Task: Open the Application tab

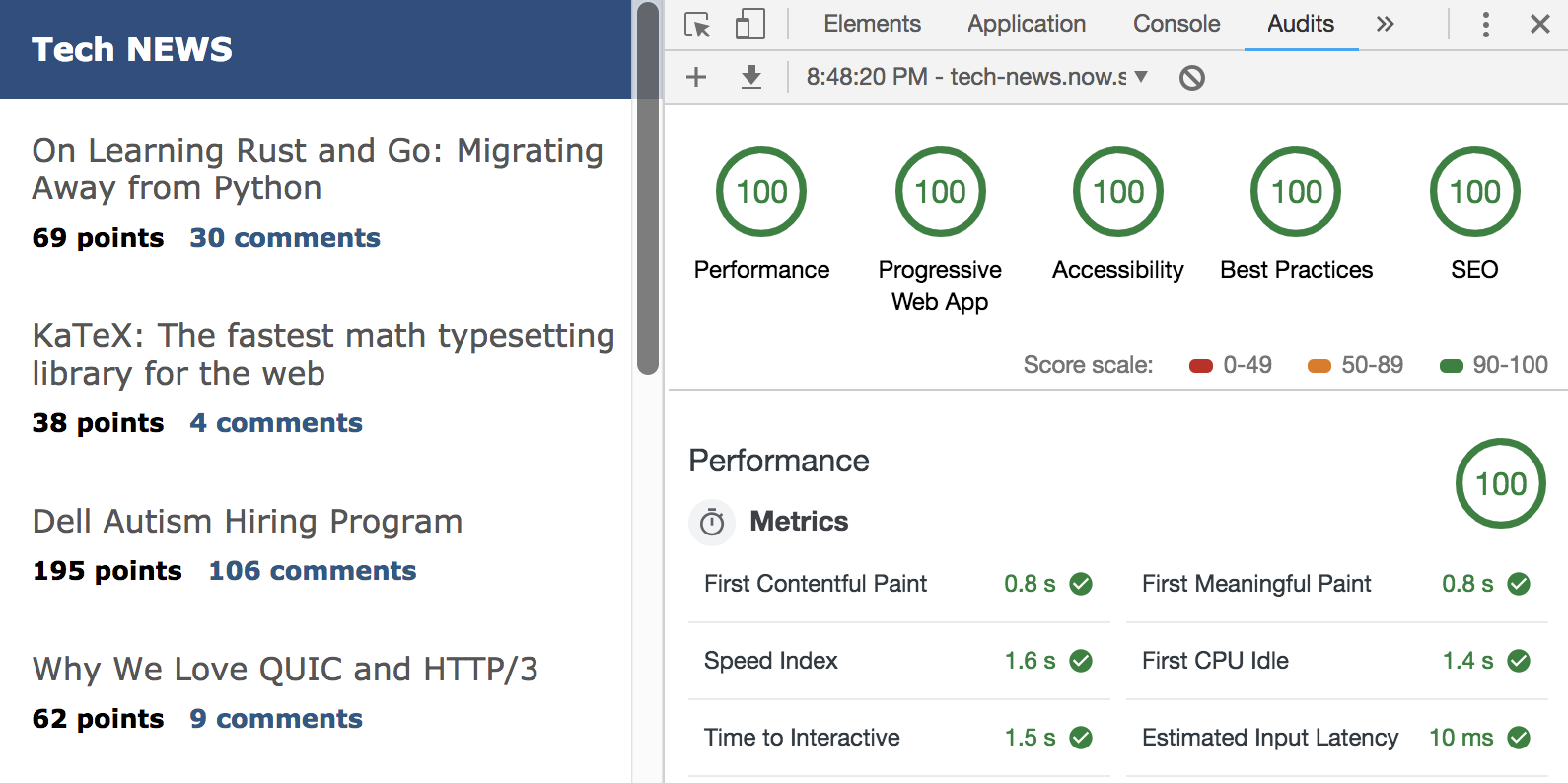Action: [x=1027, y=25]
